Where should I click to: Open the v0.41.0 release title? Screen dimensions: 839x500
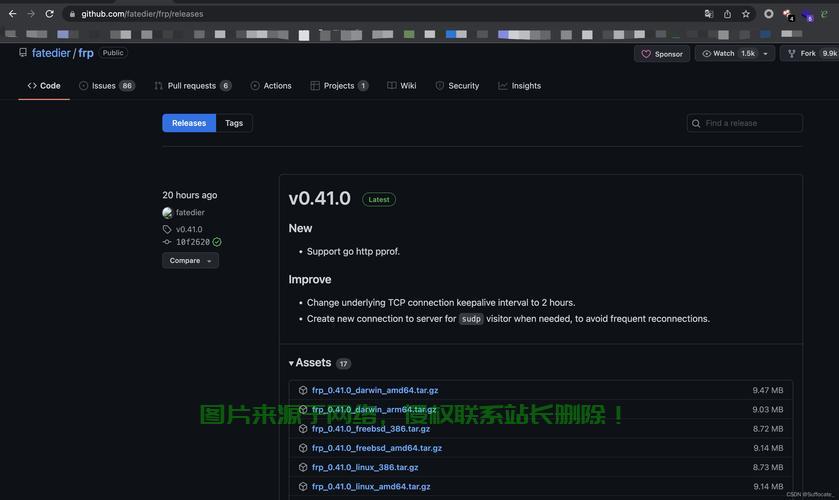coord(319,199)
